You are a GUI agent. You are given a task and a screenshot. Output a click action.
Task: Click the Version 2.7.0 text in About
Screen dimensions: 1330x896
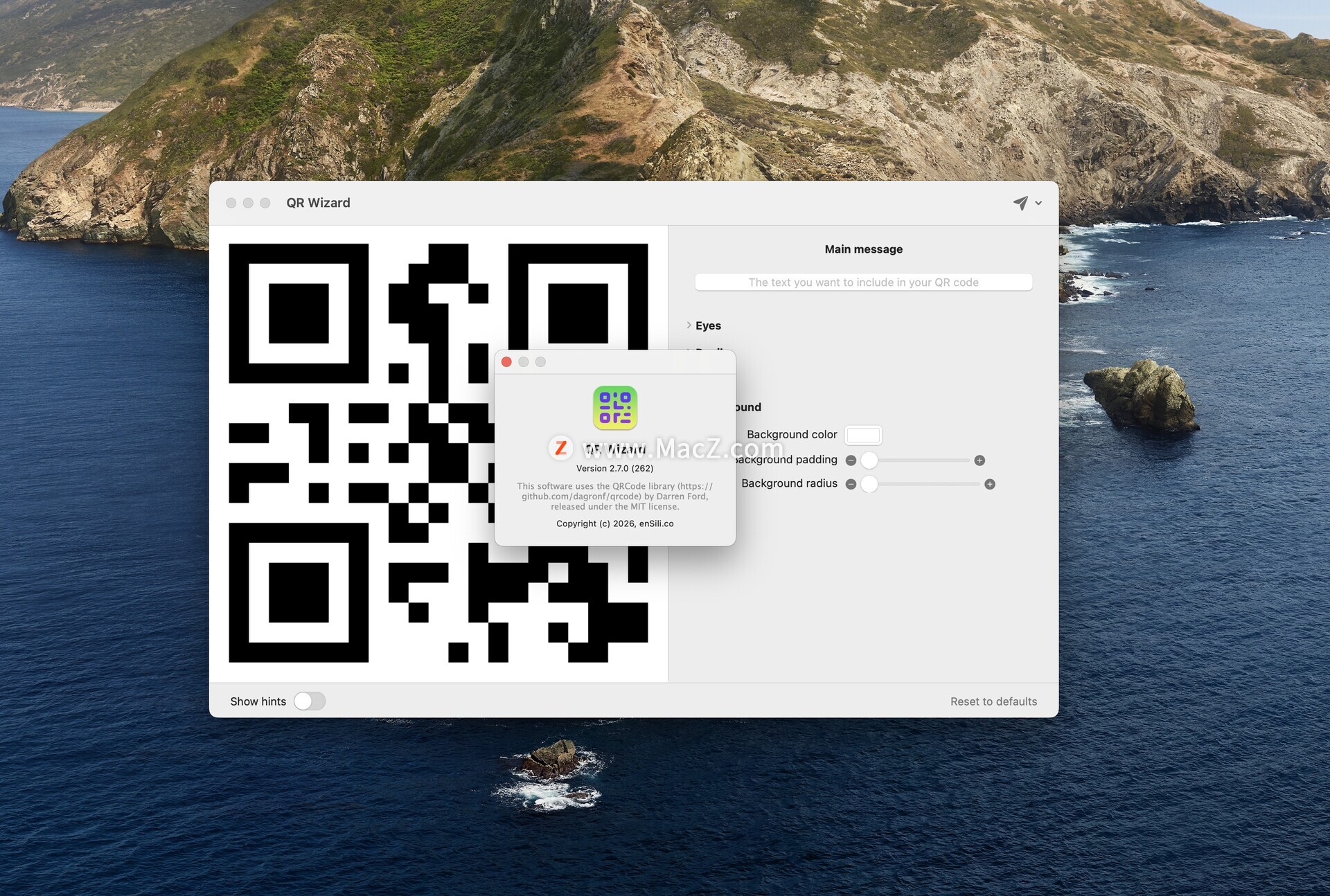[x=614, y=469]
